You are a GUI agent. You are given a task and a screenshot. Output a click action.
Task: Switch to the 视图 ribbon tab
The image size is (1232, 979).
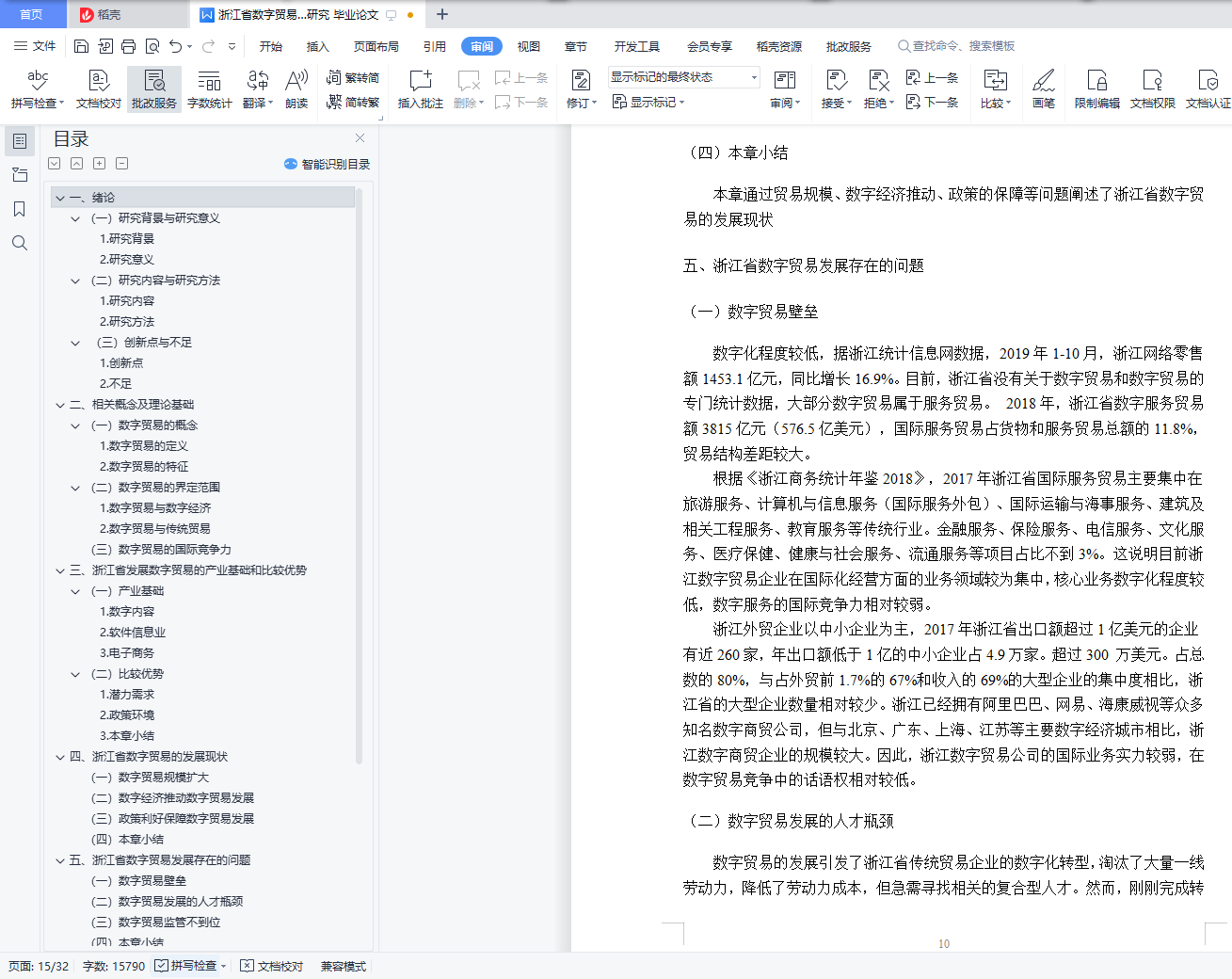pos(529,46)
